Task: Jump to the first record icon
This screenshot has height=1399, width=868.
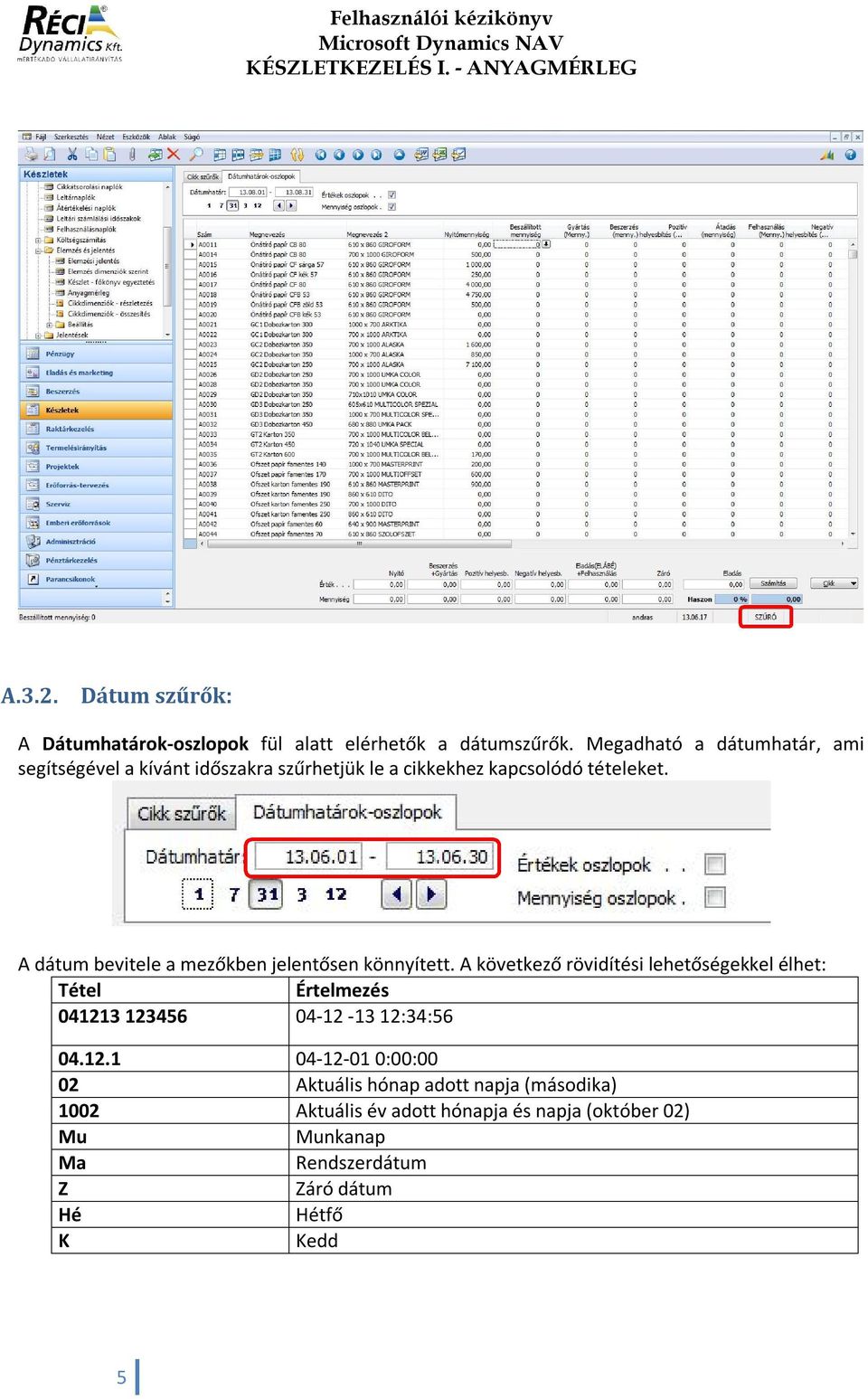Action: pyautogui.click(x=320, y=155)
